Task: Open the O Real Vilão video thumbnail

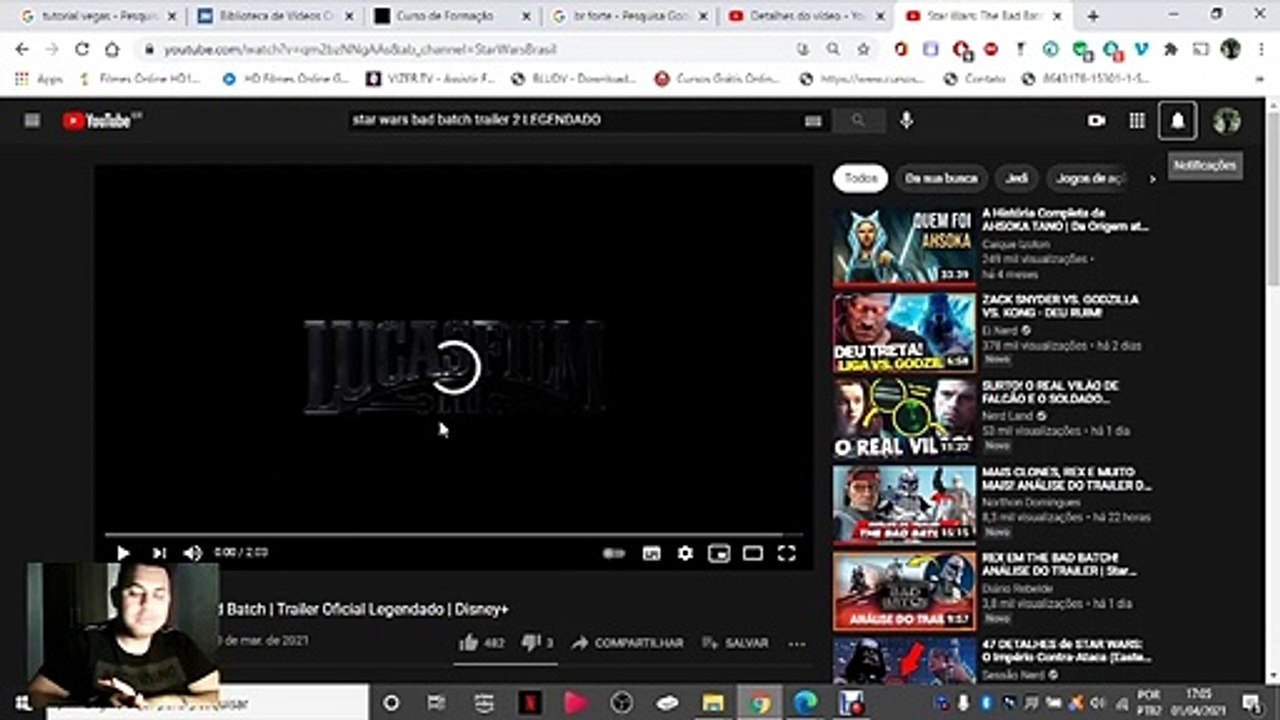Action: click(x=904, y=419)
